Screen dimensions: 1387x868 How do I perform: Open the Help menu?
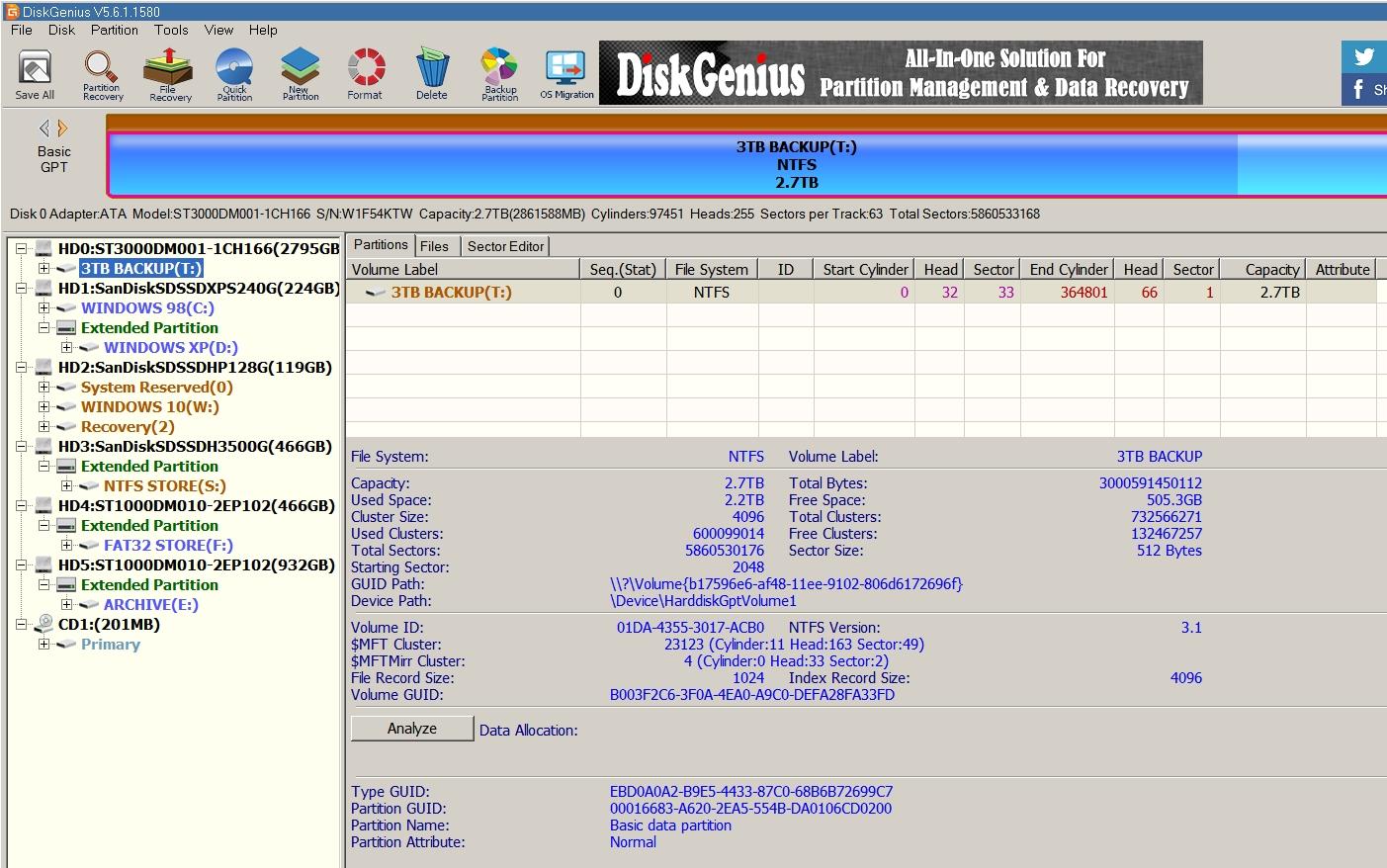[x=263, y=30]
